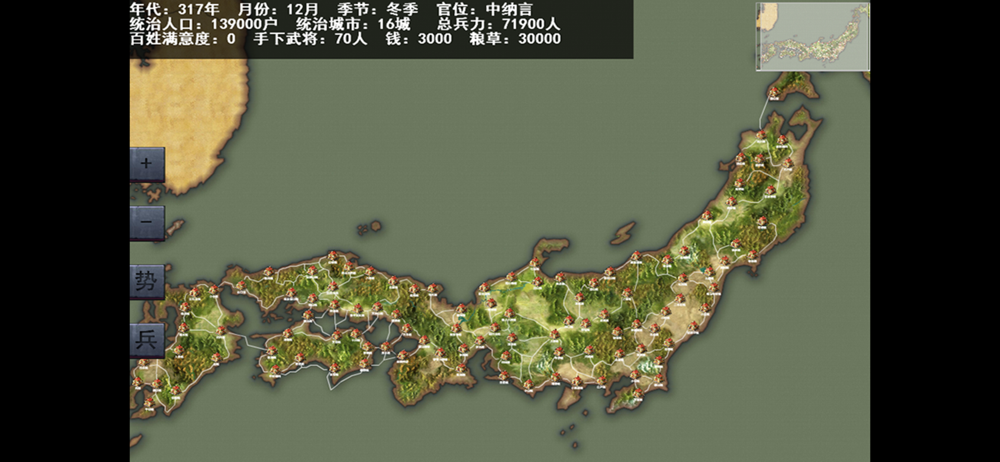
Task: Click the 百姓满意度：0 satisfaction readout
Action: (x=182, y=39)
